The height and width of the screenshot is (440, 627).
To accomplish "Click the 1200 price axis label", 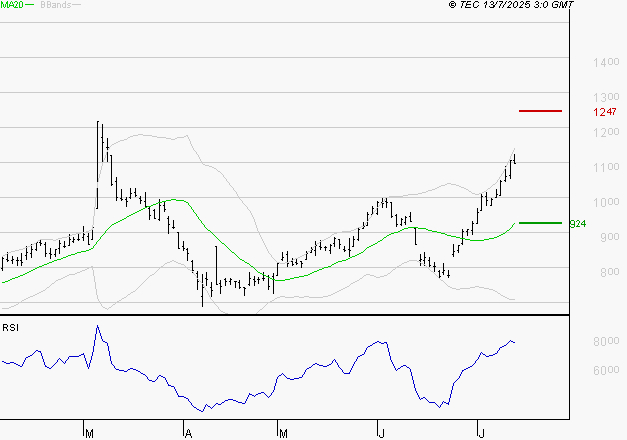I will pyautogui.click(x=606, y=132).
